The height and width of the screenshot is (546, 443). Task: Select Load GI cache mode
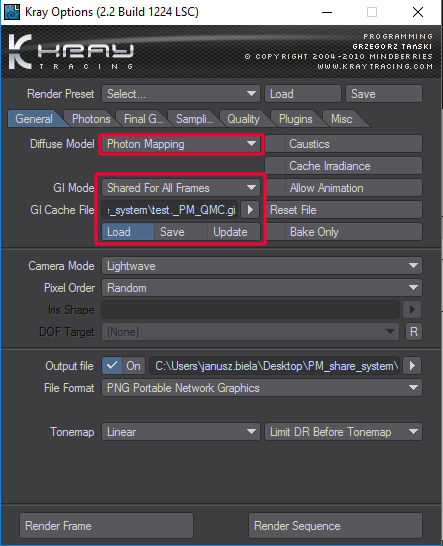click(x=128, y=232)
